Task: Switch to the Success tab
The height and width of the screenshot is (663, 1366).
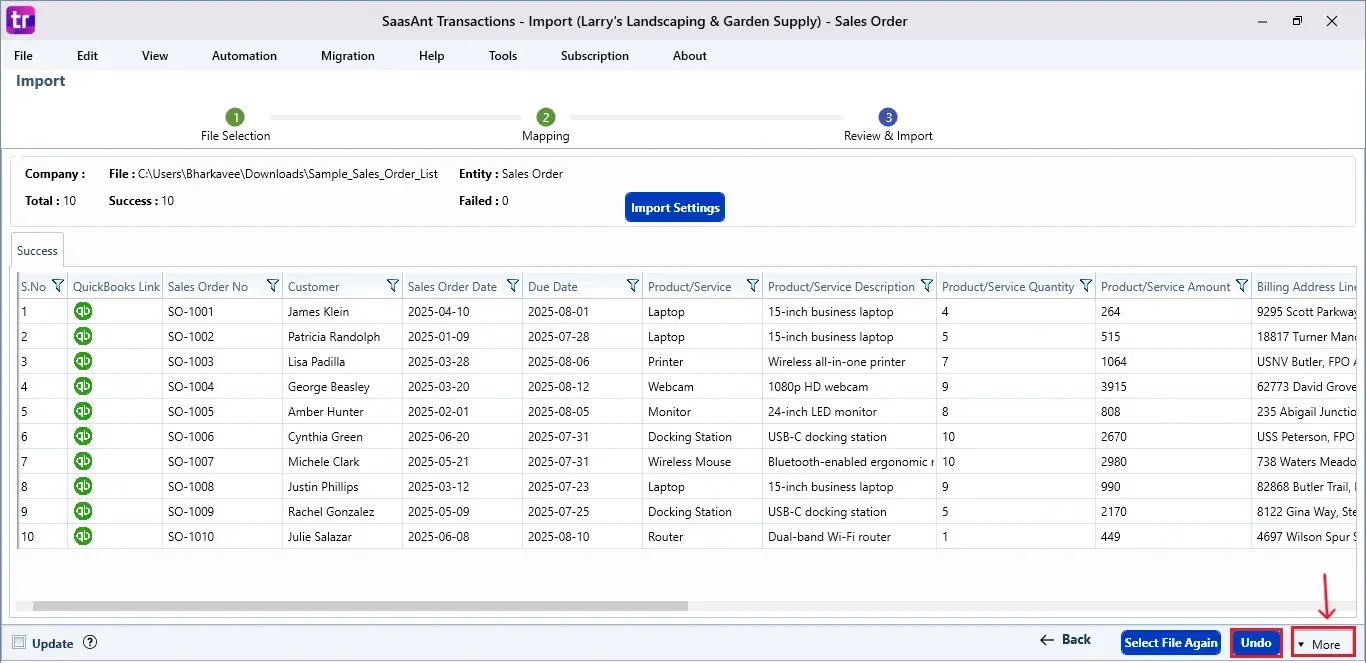Action: click(37, 251)
